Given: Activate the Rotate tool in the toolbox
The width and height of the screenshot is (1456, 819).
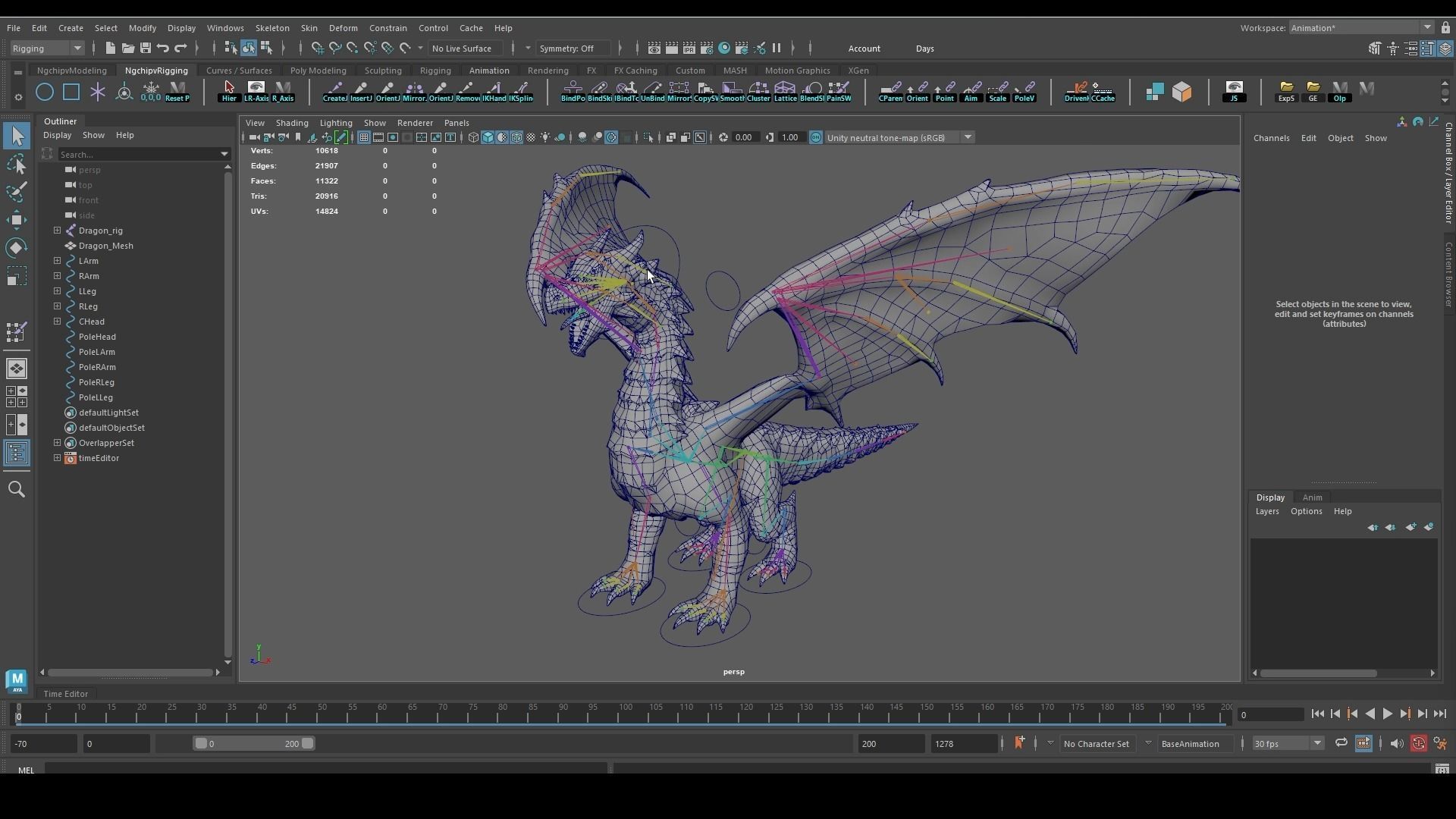Looking at the screenshot, I should point(17,248).
